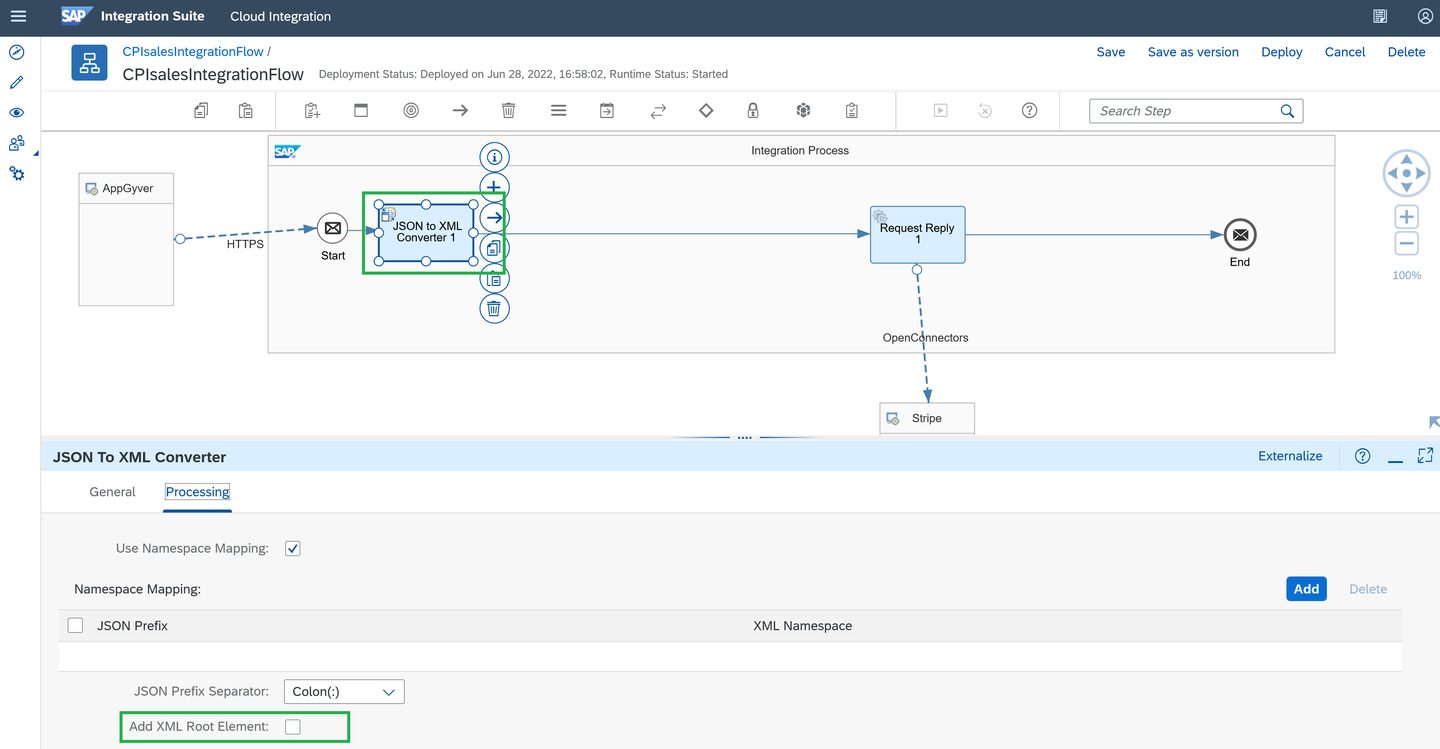Click the circular trash button beside converter
The height and width of the screenshot is (749, 1440).
[x=494, y=308]
